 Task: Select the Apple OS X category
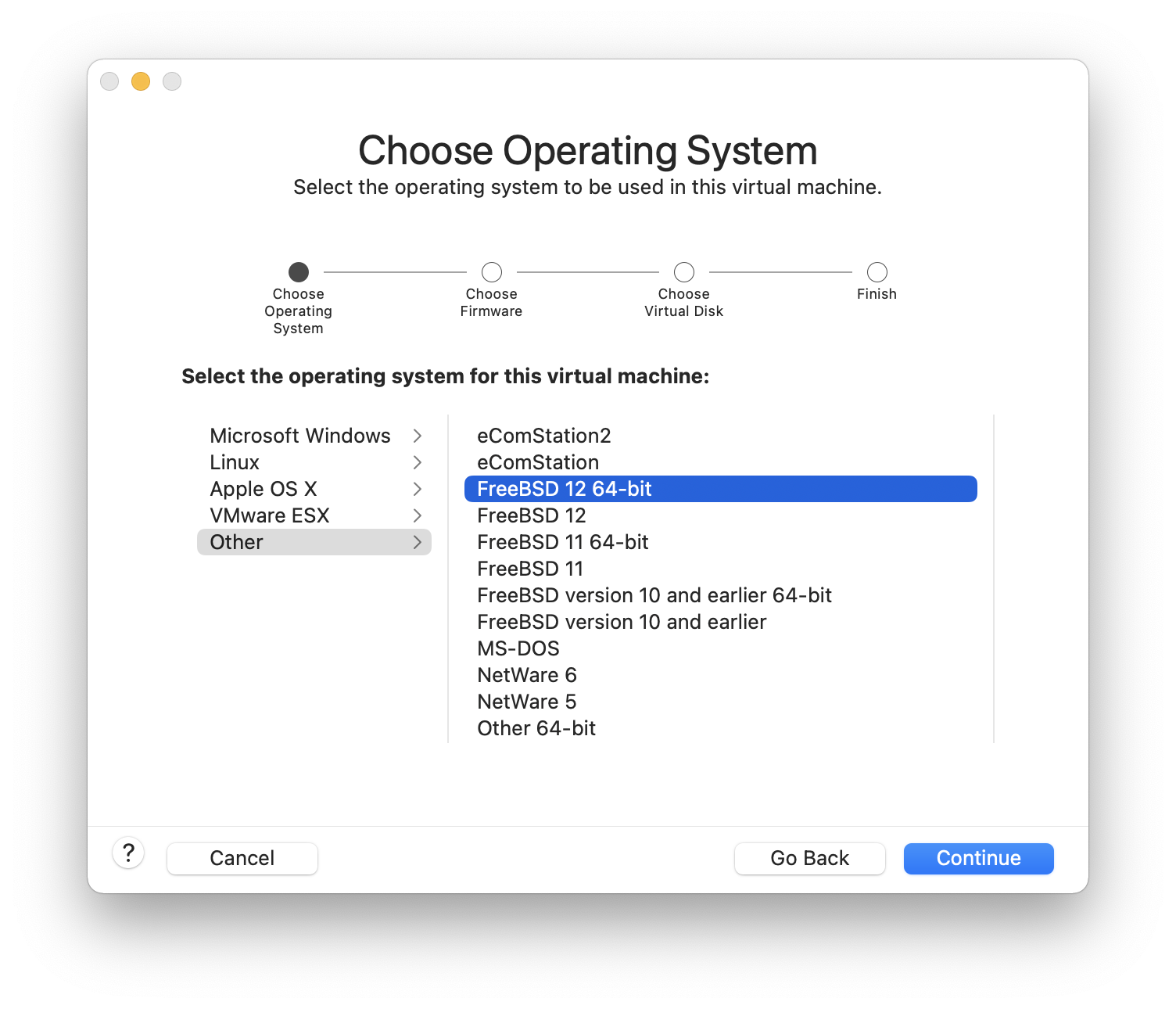[x=264, y=489]
